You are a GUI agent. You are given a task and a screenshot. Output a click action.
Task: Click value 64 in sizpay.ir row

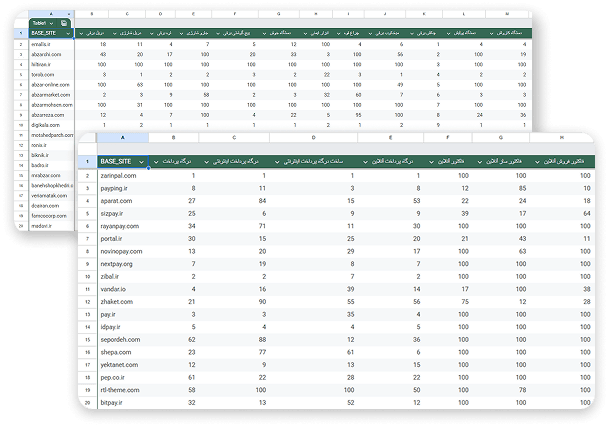[x=587, y=213]
